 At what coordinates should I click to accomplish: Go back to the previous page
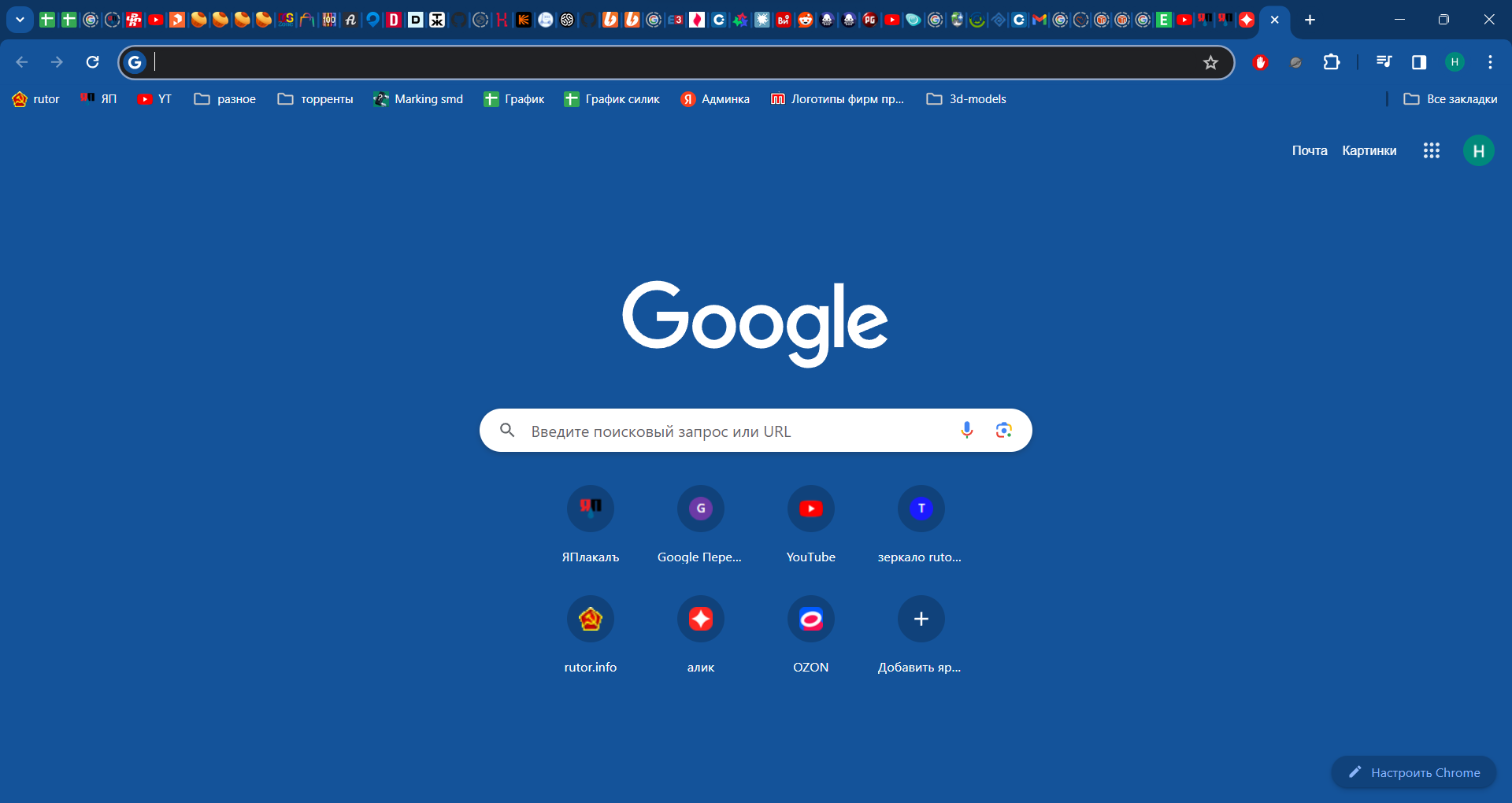[22, 62]
